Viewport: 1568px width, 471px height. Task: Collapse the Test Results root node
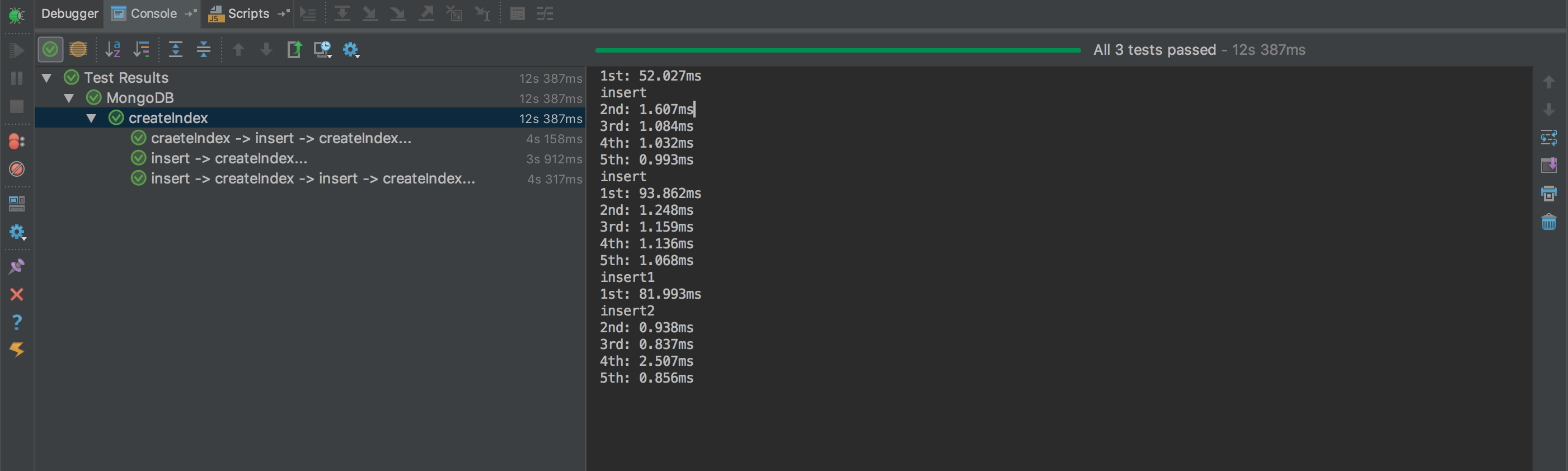pos(46,78)
